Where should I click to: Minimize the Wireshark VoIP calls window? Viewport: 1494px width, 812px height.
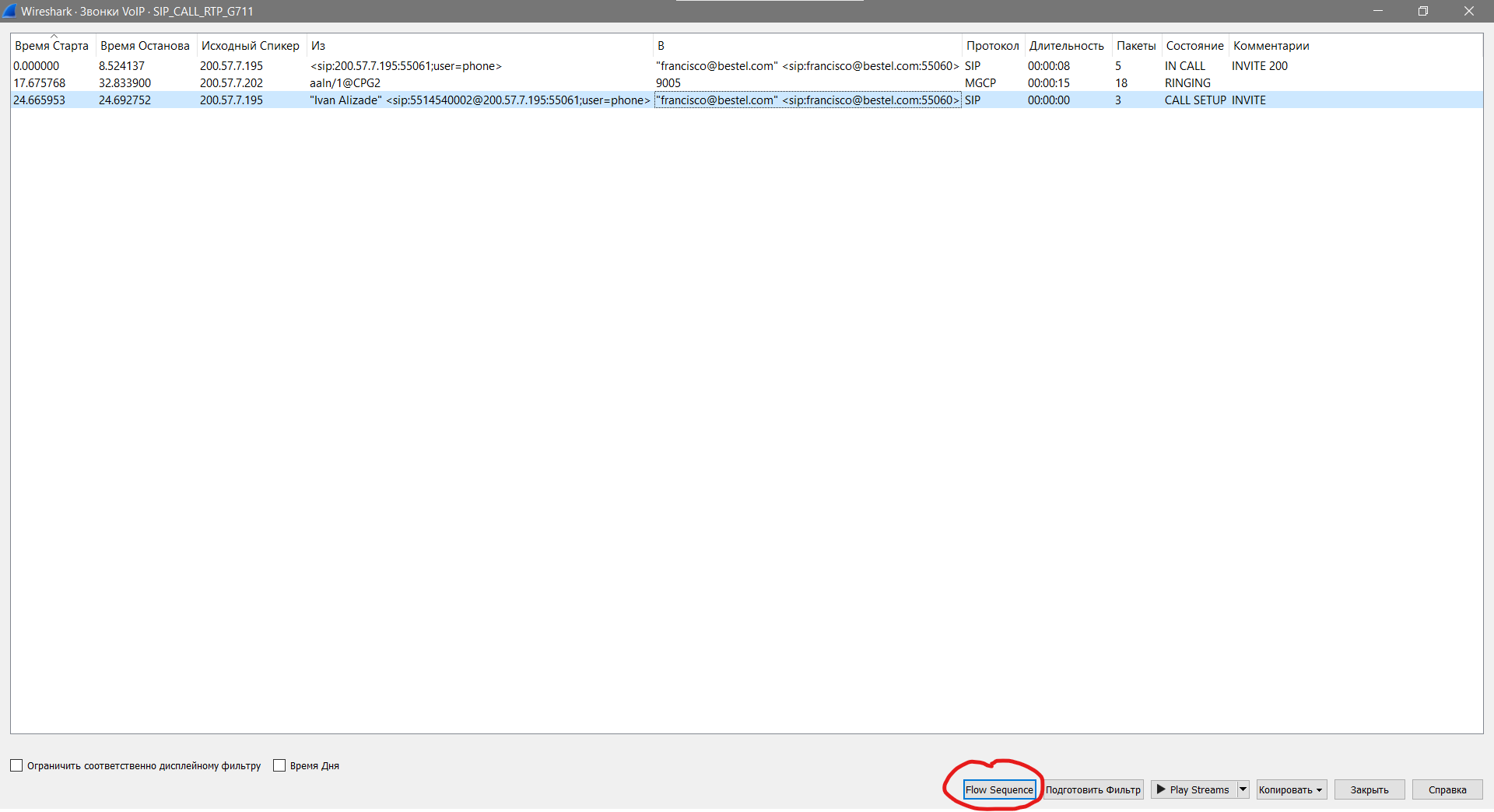click(1378, 11)
